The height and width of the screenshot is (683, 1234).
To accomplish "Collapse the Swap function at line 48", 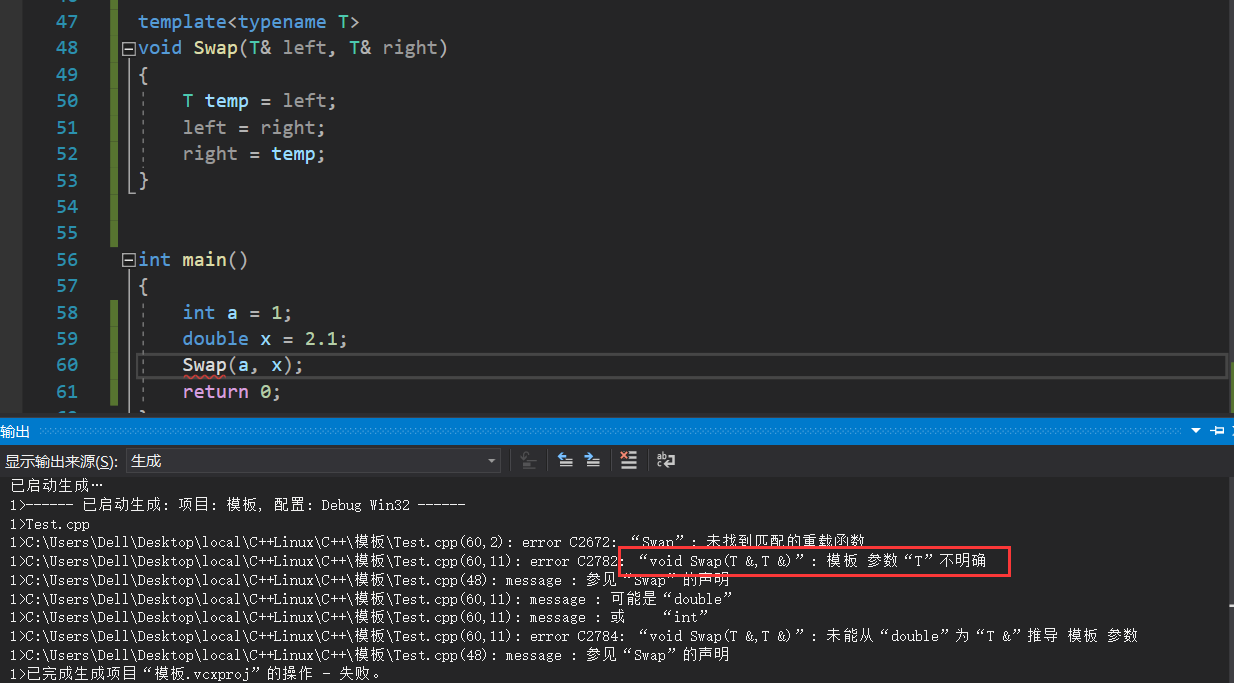I will point(128,48).
